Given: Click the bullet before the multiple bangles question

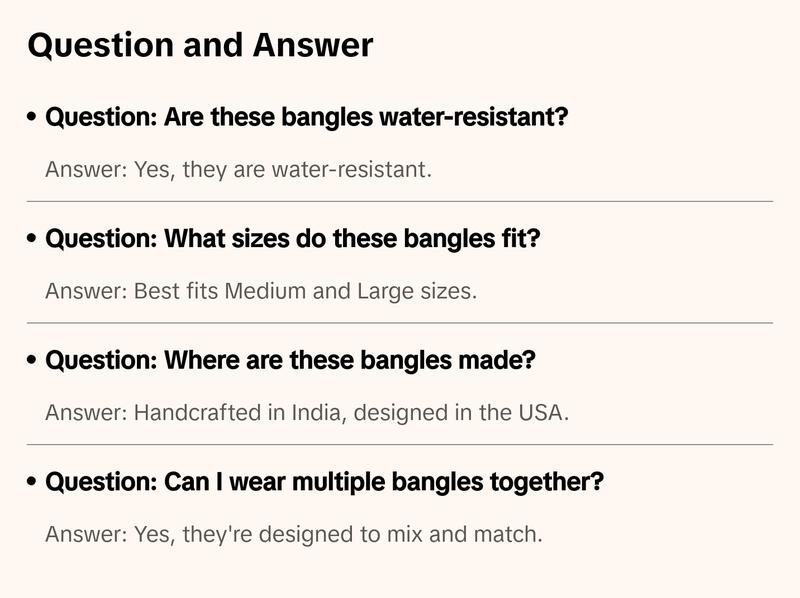Looking at the screenshot, I should (x=33, y=483).
